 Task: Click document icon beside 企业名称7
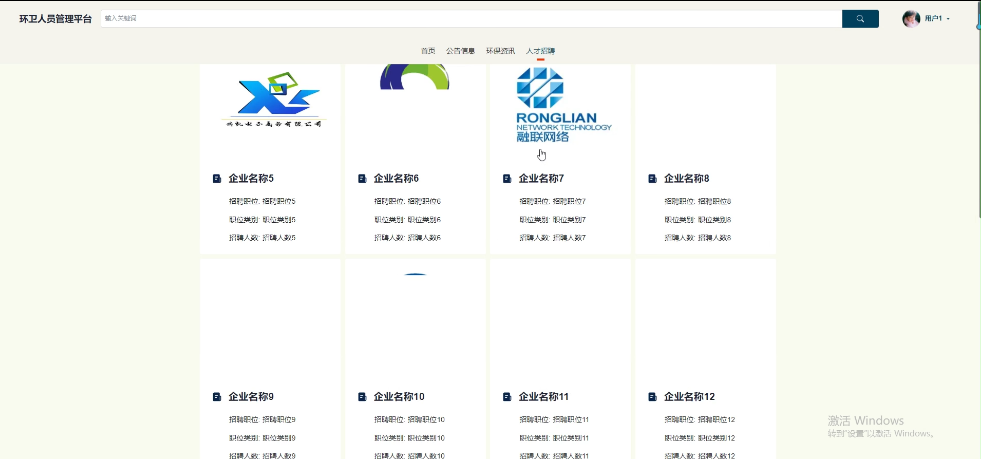[507, 179]
